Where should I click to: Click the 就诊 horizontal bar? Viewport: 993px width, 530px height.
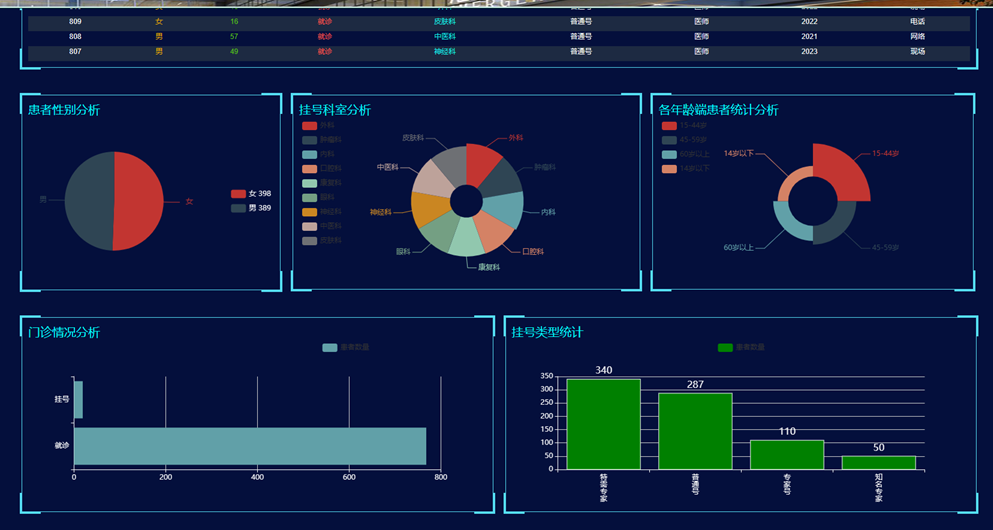[250, 446]
